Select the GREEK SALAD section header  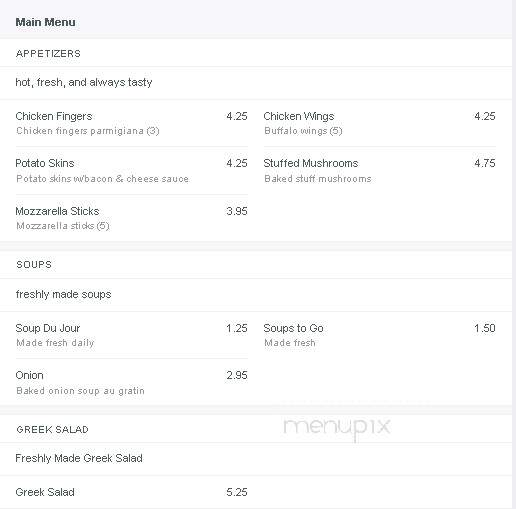[52, 429]
